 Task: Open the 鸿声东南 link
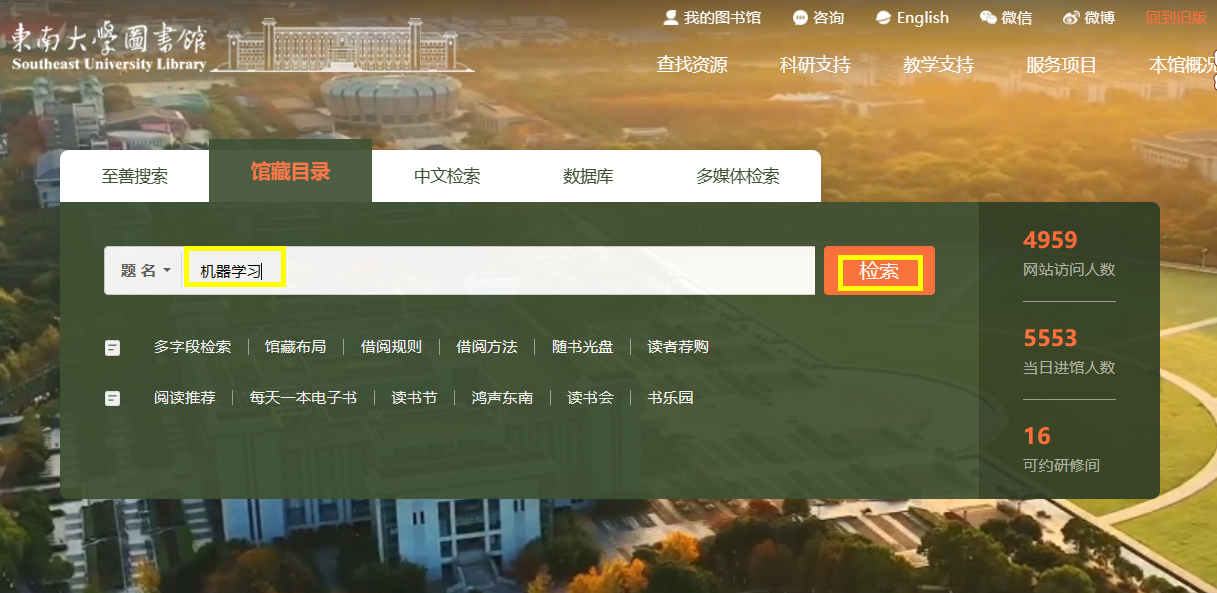502,397
